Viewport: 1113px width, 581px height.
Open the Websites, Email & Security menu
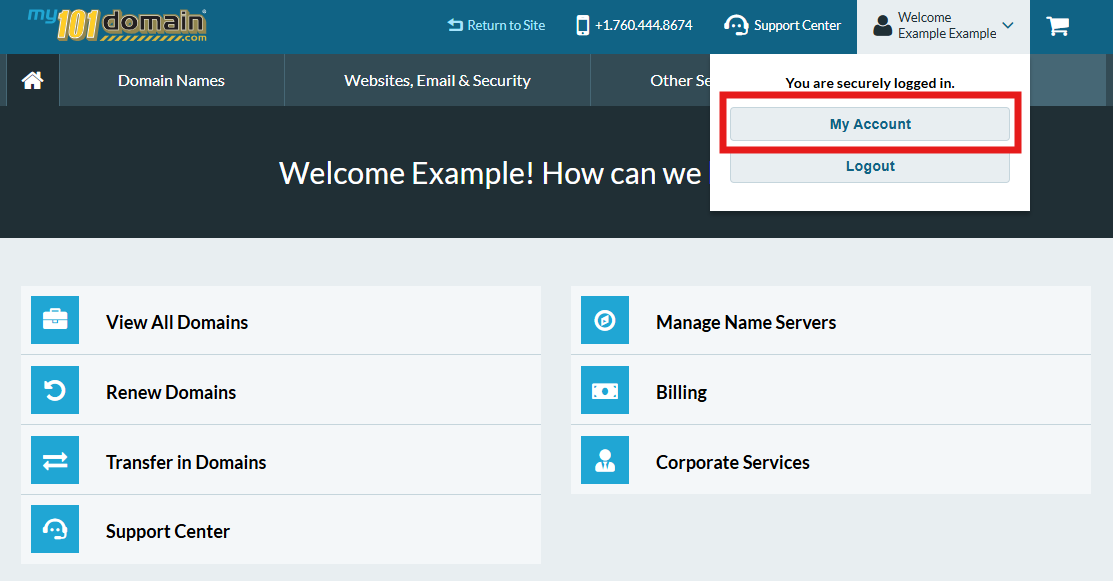pos(436,80)
